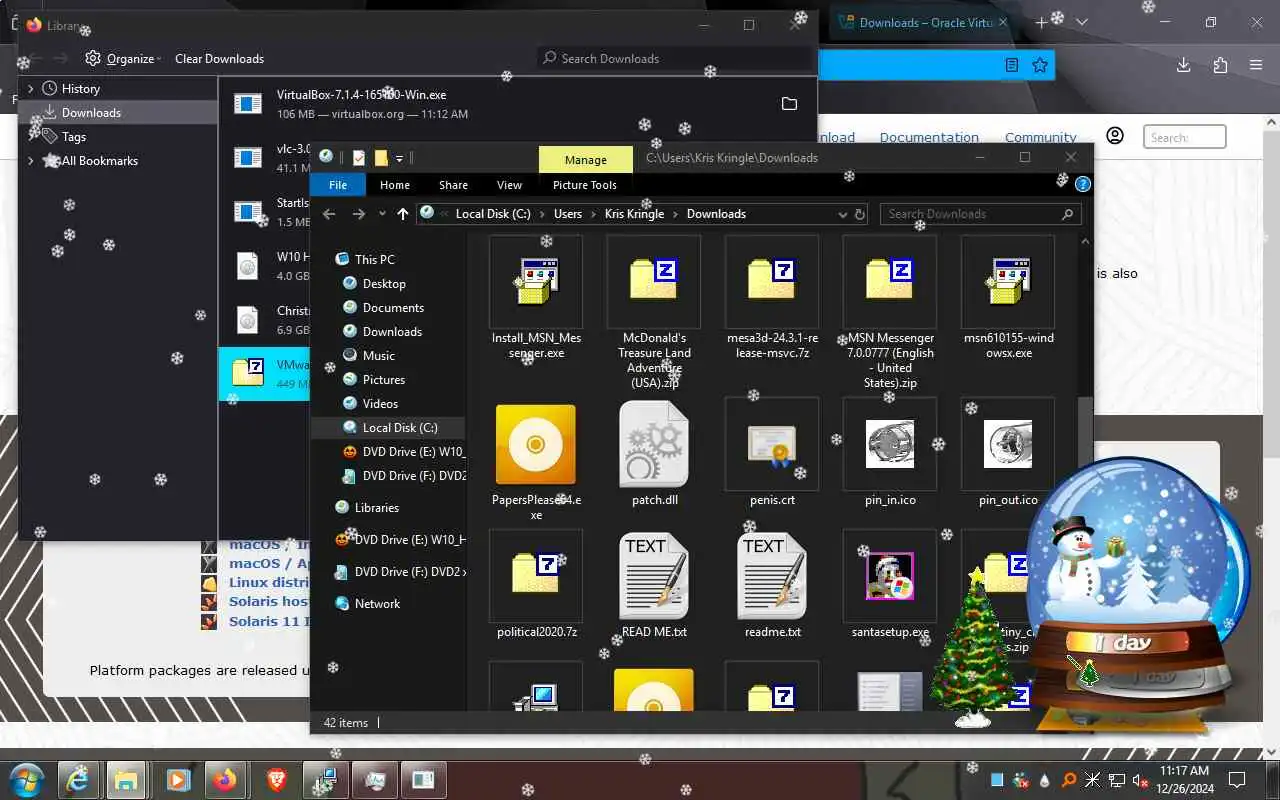Click Search Downloads field in Library

[675, 59]
